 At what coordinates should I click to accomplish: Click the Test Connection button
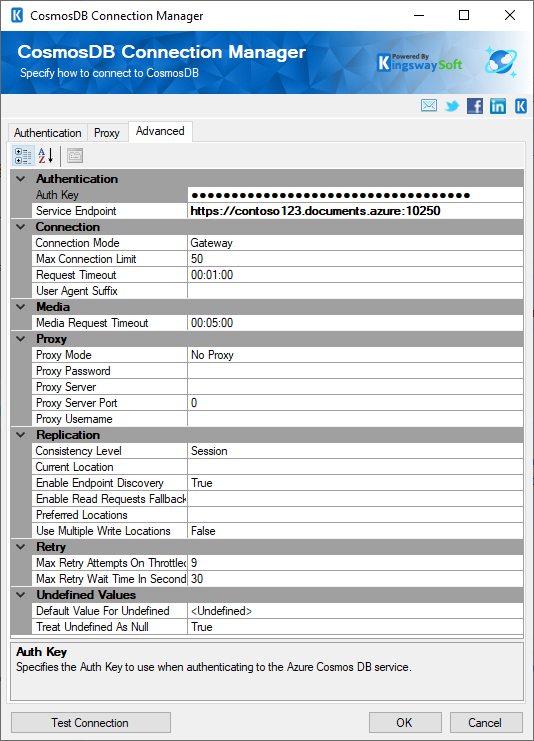tap(90, 723)
